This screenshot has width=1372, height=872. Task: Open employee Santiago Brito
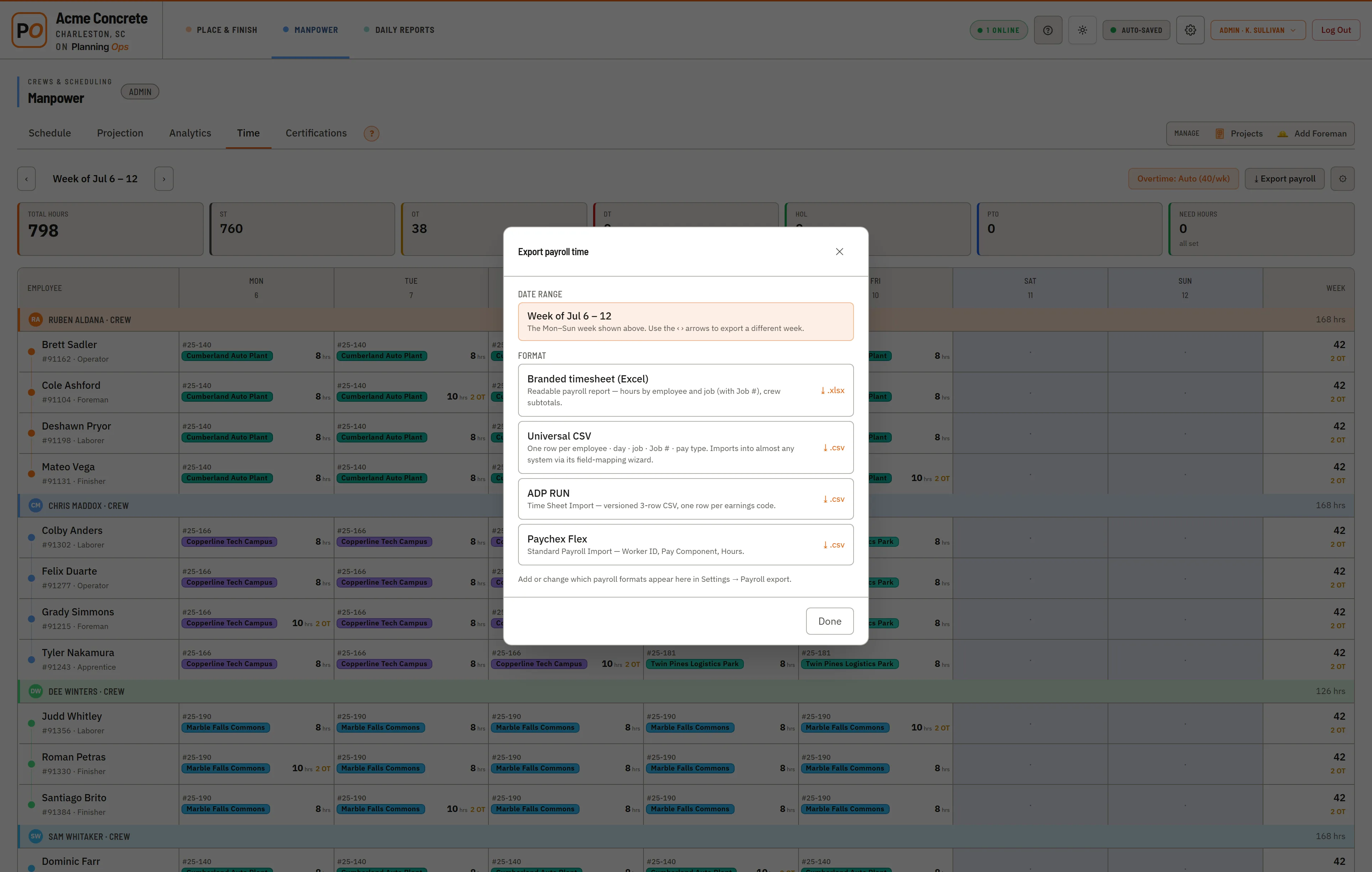[x=74, y=798]
